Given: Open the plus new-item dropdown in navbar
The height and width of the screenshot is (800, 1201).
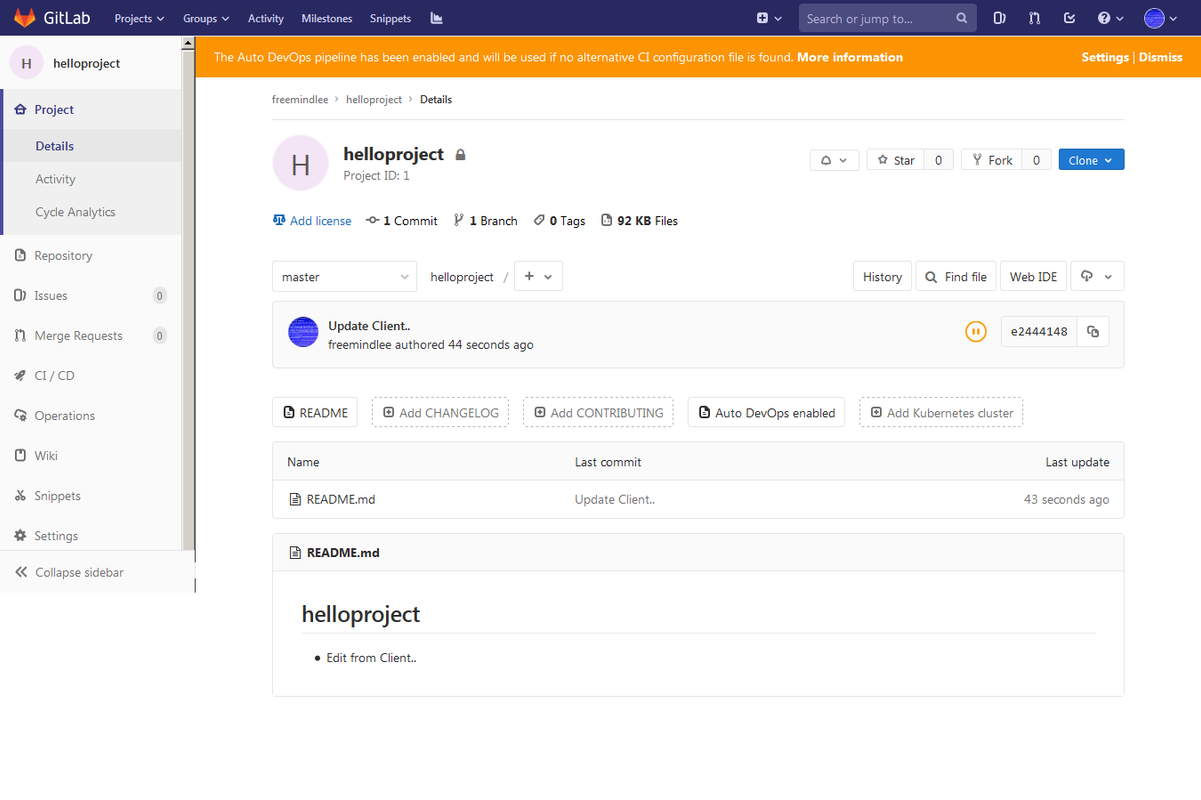Looking at the screenshot, I should tap(768, 18).
